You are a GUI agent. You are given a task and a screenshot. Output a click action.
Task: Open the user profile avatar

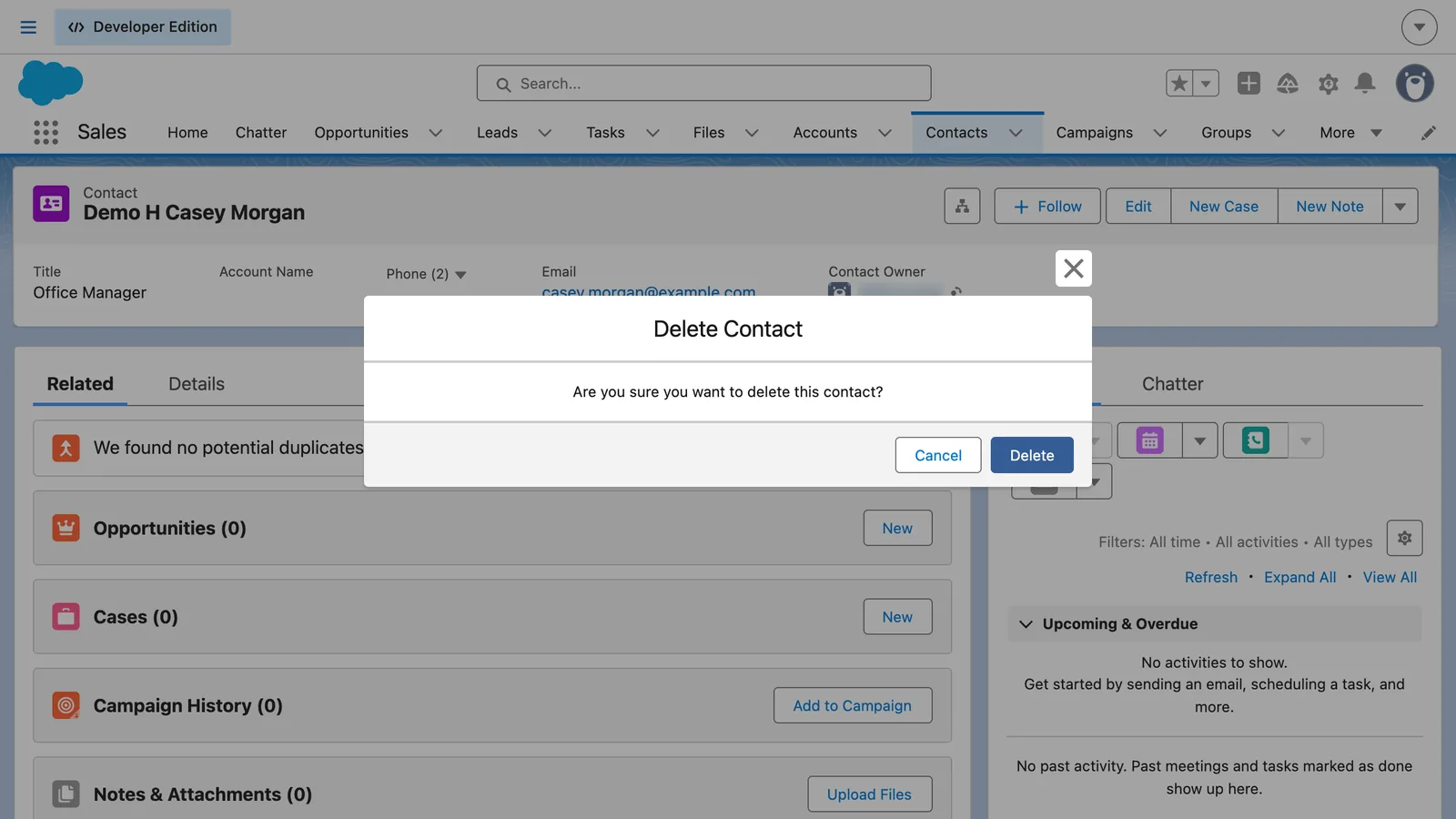pyautogui.click(x=1415, y=84)
